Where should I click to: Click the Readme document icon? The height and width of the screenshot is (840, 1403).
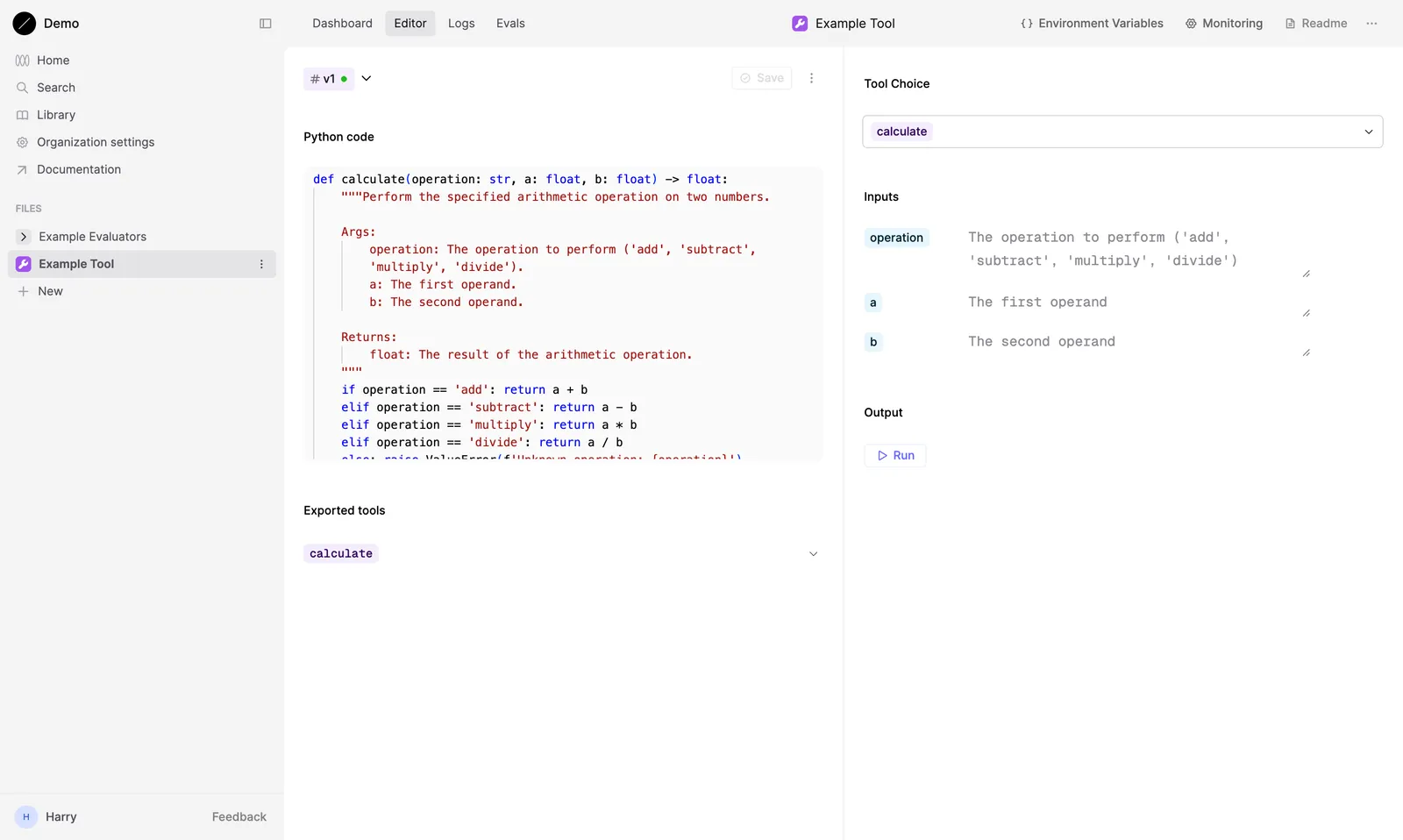(x=1290, y=24)
